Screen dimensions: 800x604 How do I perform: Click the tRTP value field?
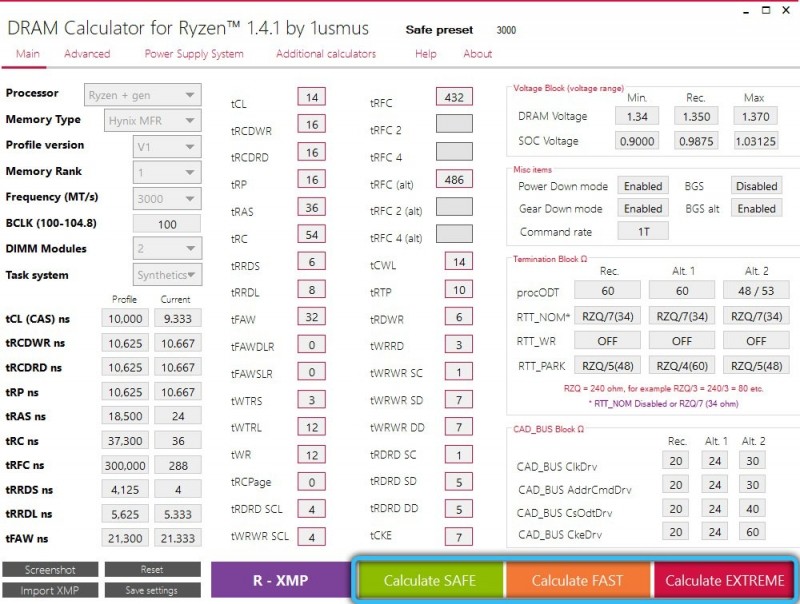(x=459, y=290)
